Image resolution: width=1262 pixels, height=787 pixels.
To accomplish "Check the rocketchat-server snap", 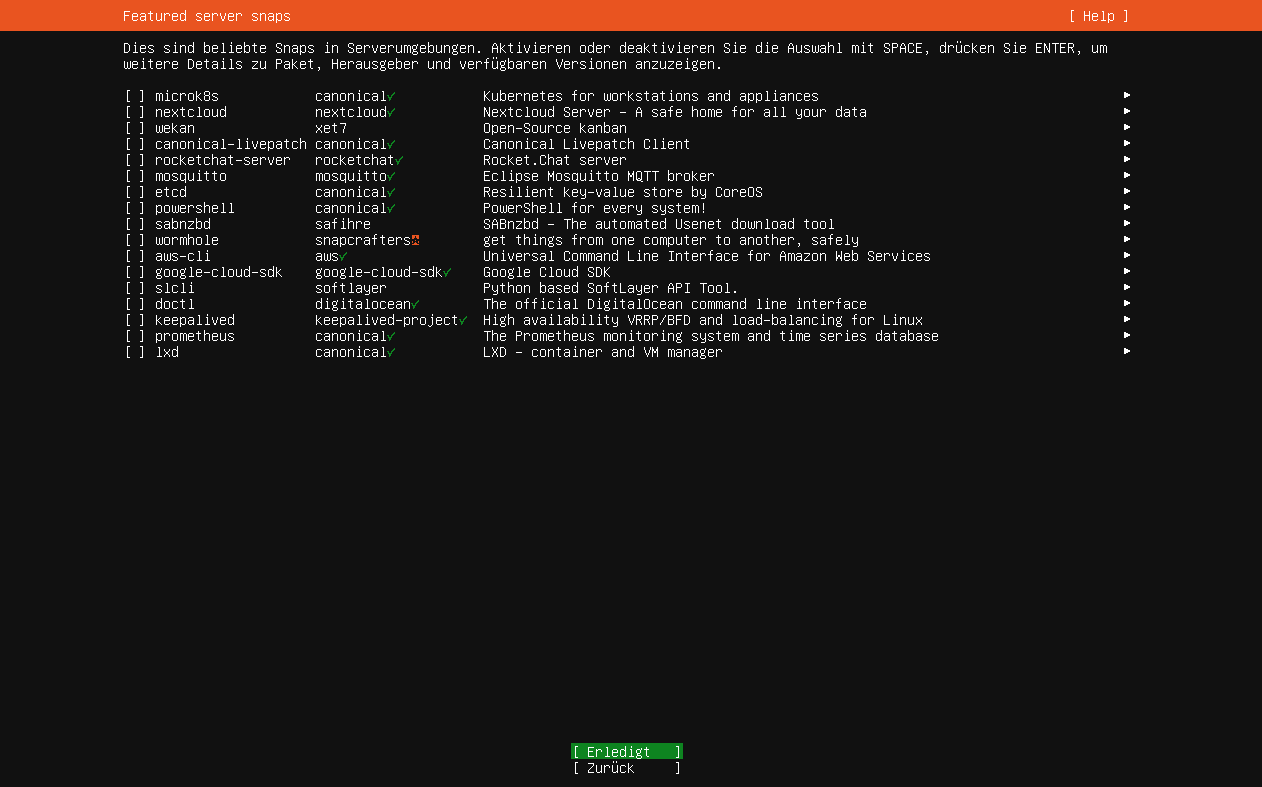I will coord(135,160).
